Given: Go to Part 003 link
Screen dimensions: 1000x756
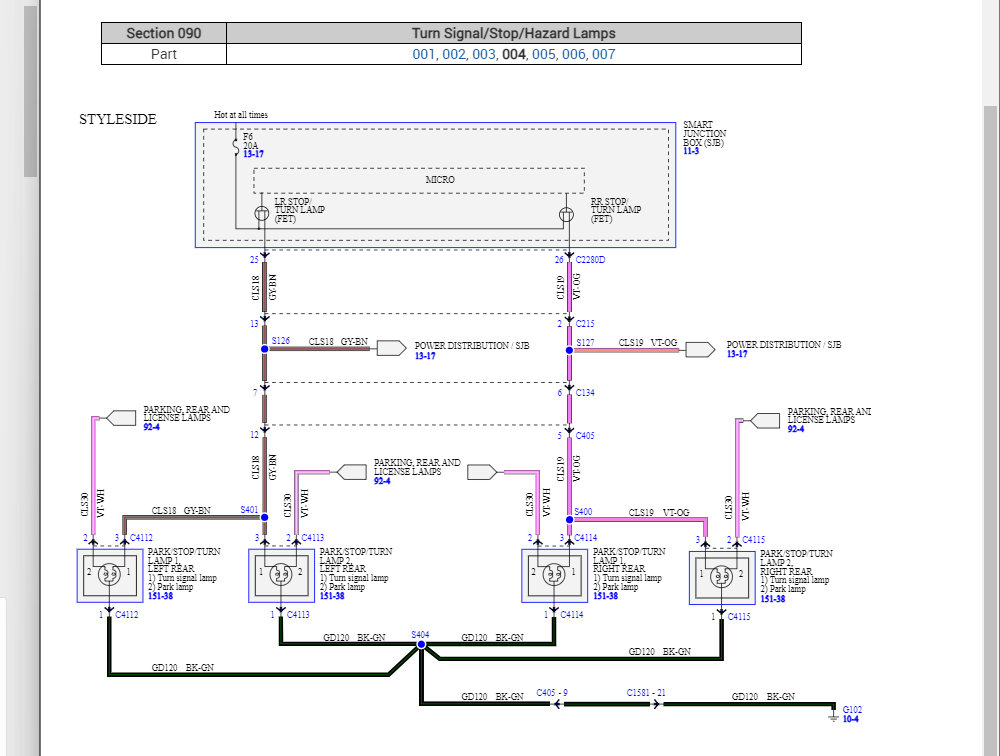Looking at the screenshot, I should click(483, 54).
